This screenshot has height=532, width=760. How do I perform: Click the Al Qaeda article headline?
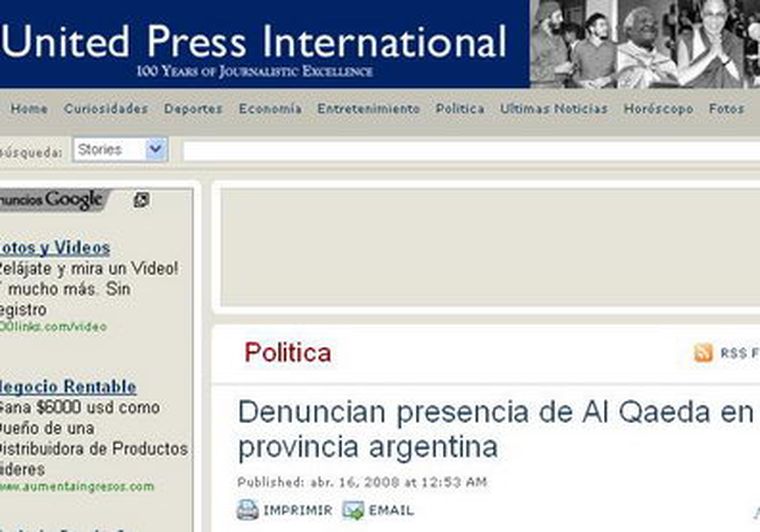(x=495, y=429)
